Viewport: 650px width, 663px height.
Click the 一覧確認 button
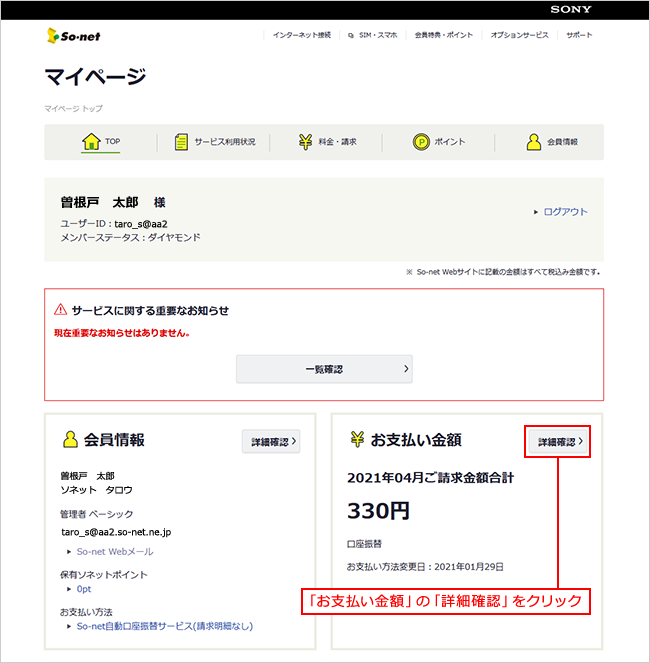tap(324, 369)
